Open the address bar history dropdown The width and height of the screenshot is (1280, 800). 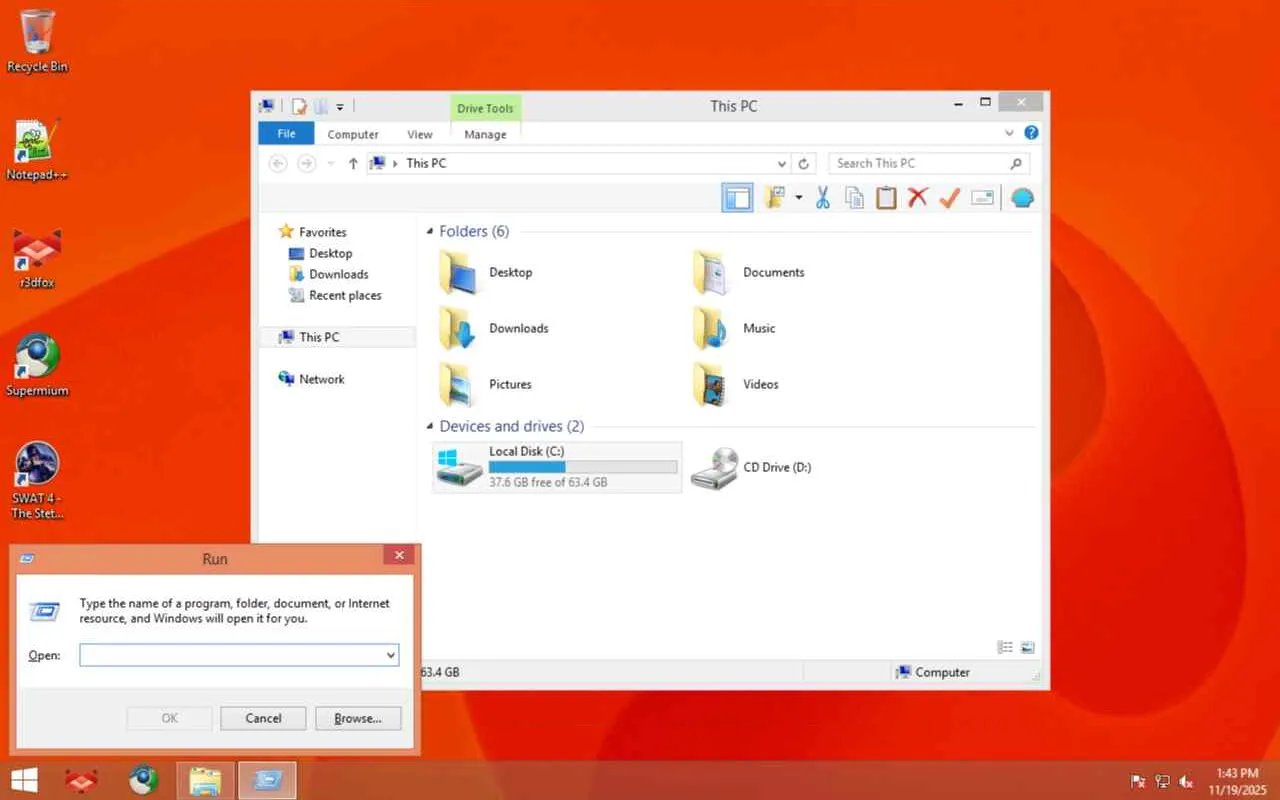point(782,163)
